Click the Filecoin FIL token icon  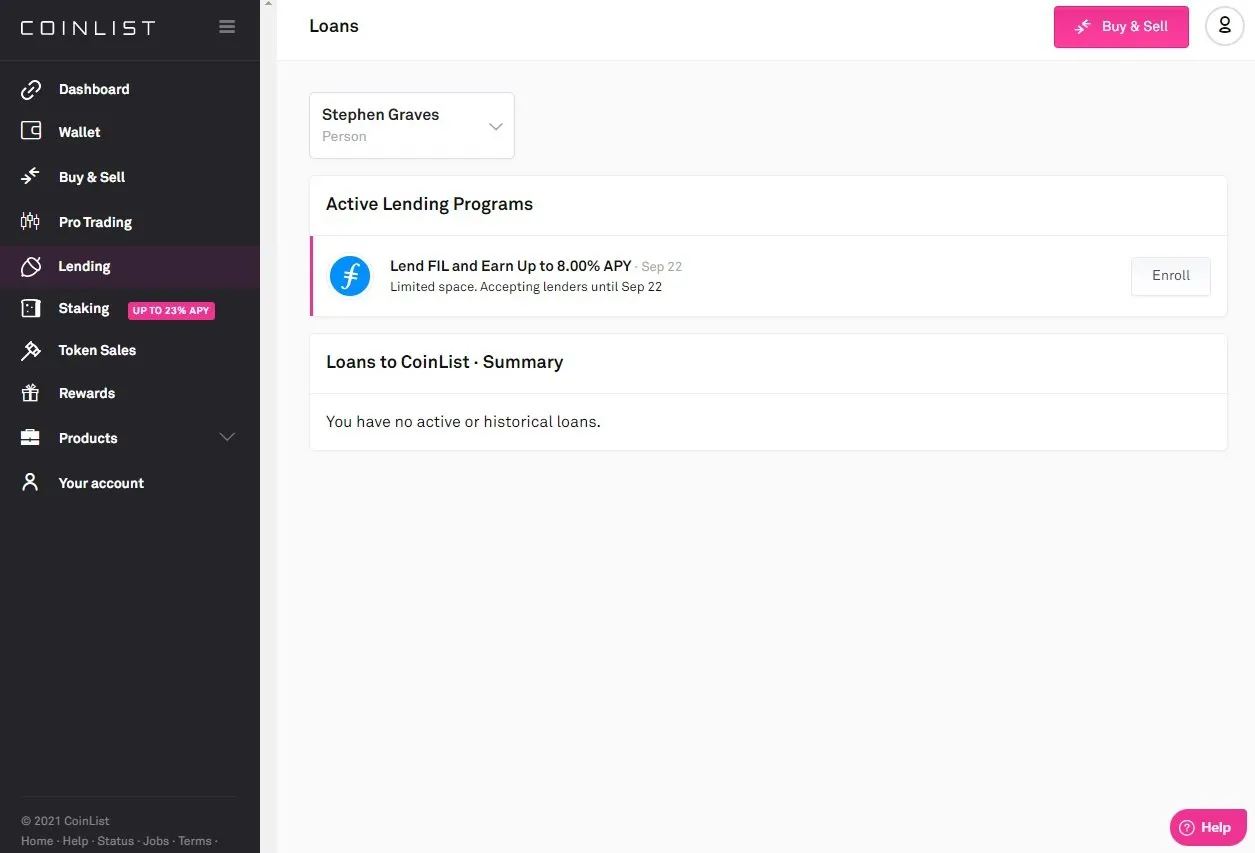tap(350, 276)
